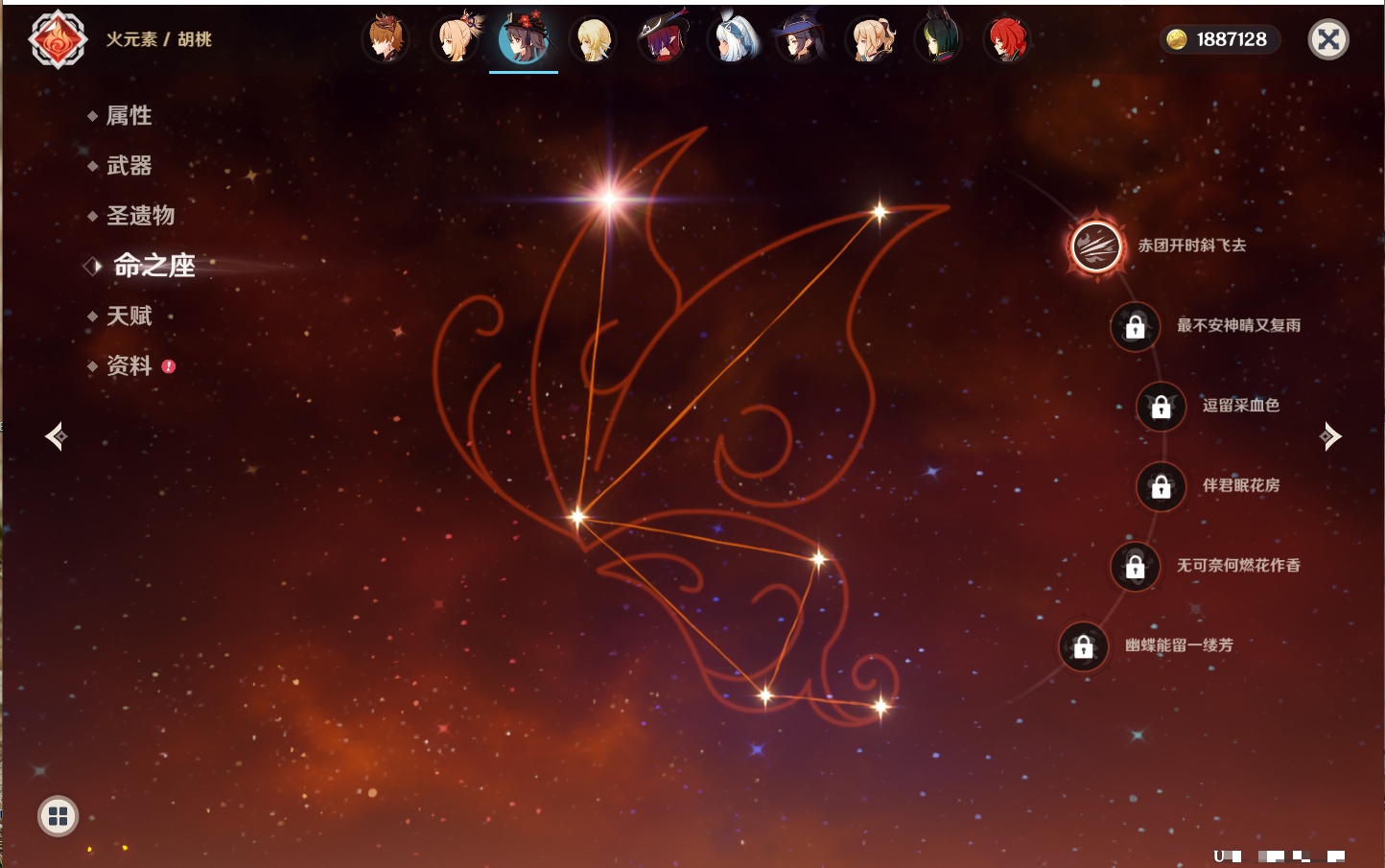The image size is (1385, 868).
Task: Click the 1887128 Mora amount
Action: [x=1232, y=39]
